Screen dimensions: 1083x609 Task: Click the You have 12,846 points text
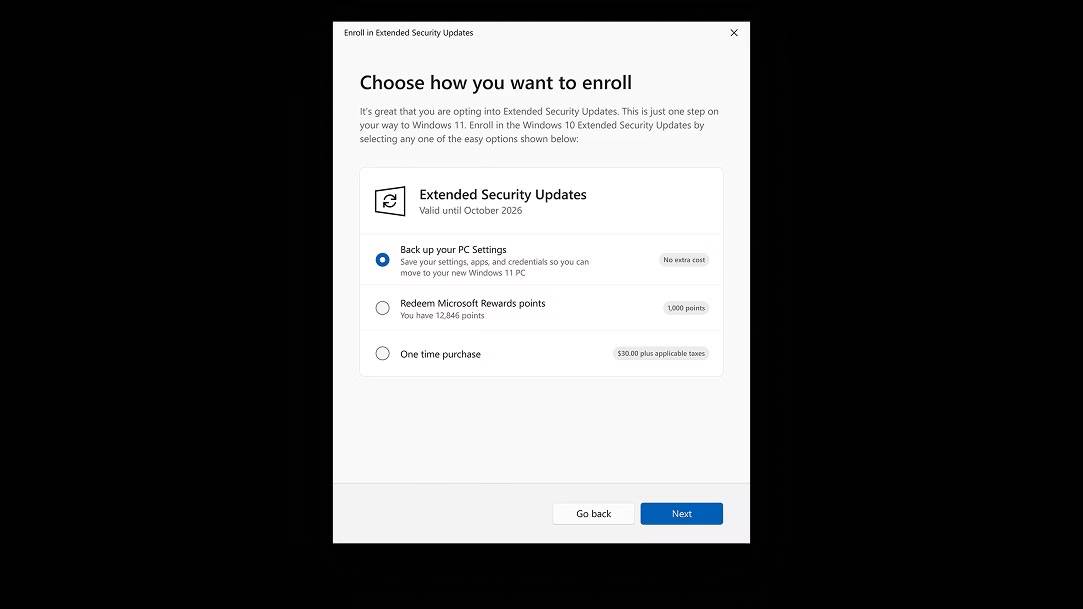(x=442, y=316)
